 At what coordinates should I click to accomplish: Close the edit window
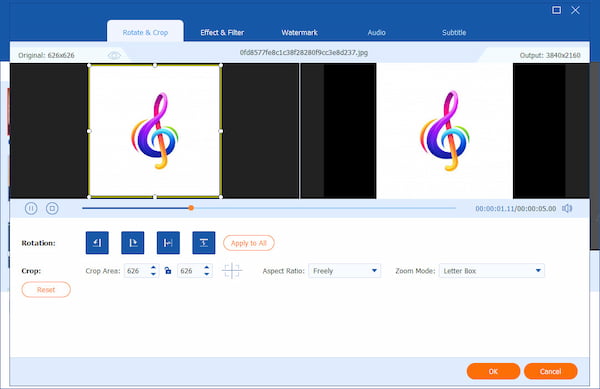tap(575, 10)
